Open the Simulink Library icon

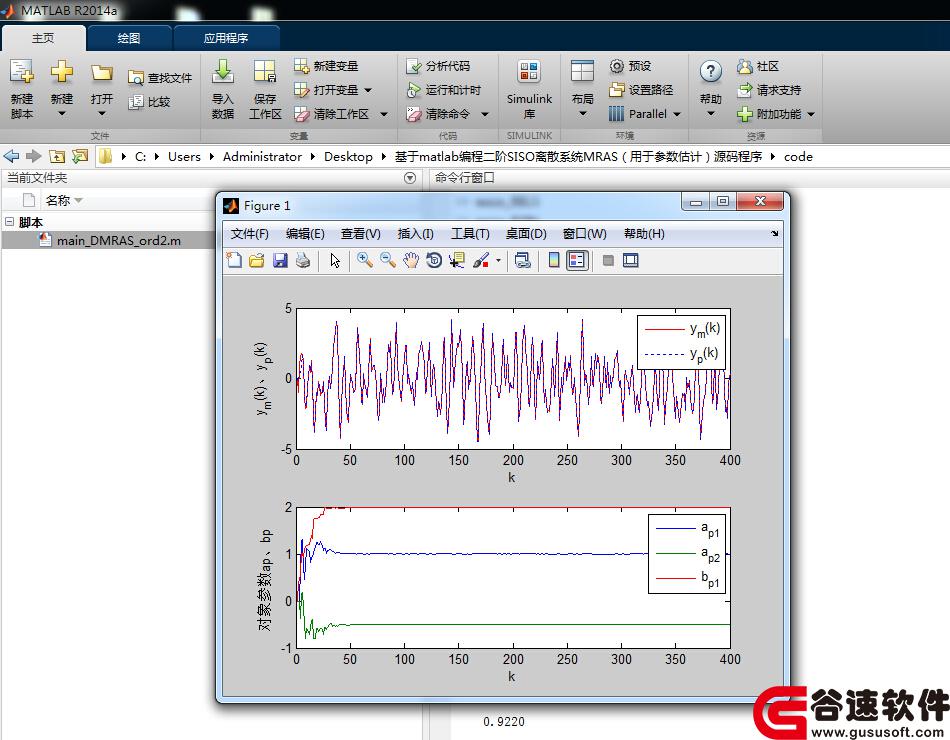[x=529, y=72]
